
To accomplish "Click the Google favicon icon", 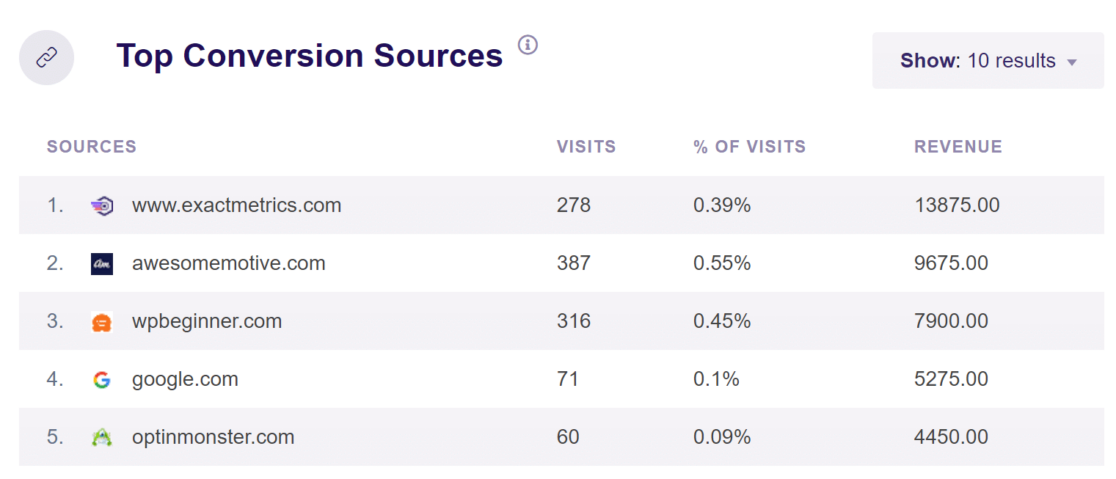I will [x=101, y=380].
